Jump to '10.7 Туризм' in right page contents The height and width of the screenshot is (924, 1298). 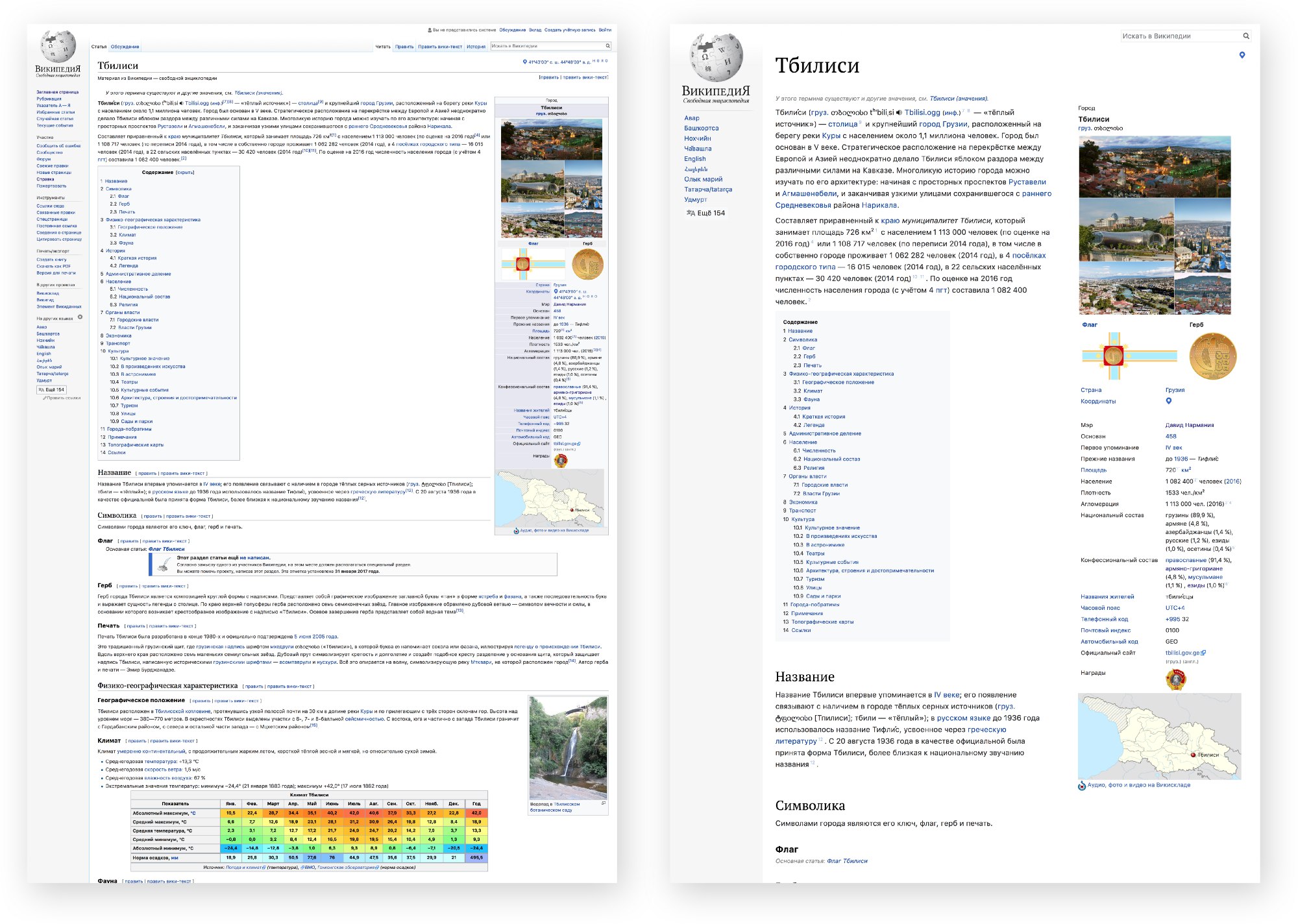[x=809, y=579]
